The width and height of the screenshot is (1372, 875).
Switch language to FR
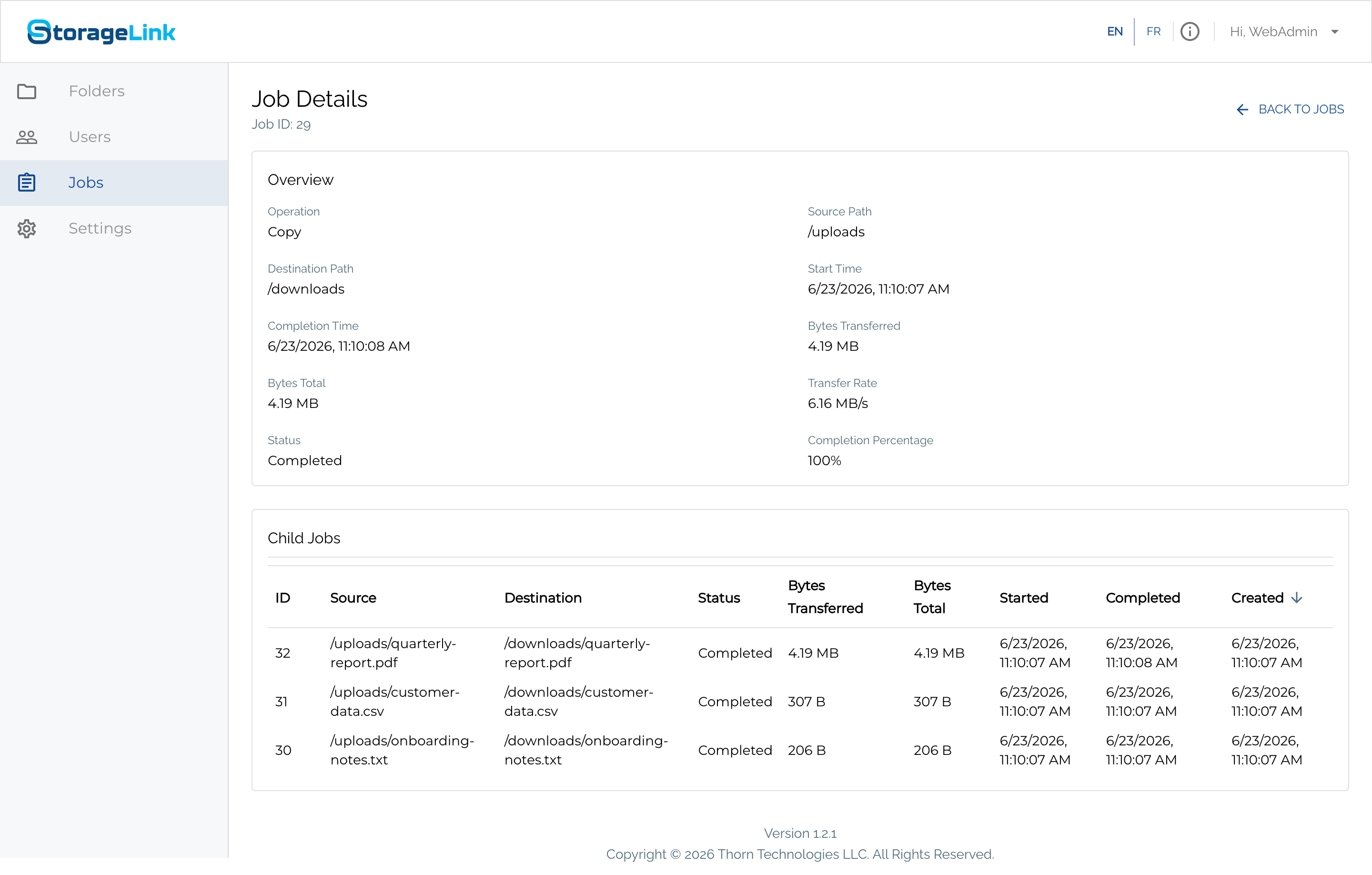[1154, 31]
